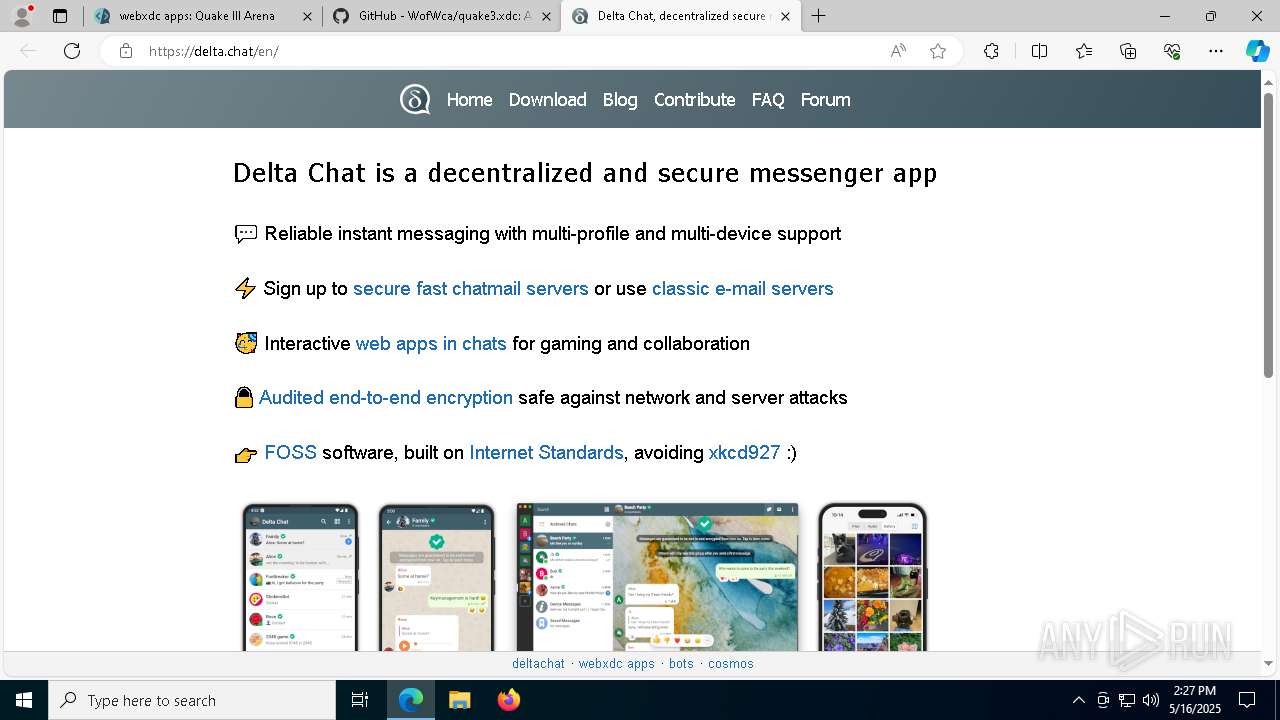Open the Forum link in navigation
The image size is (1280, 720).
pos(825,100)
